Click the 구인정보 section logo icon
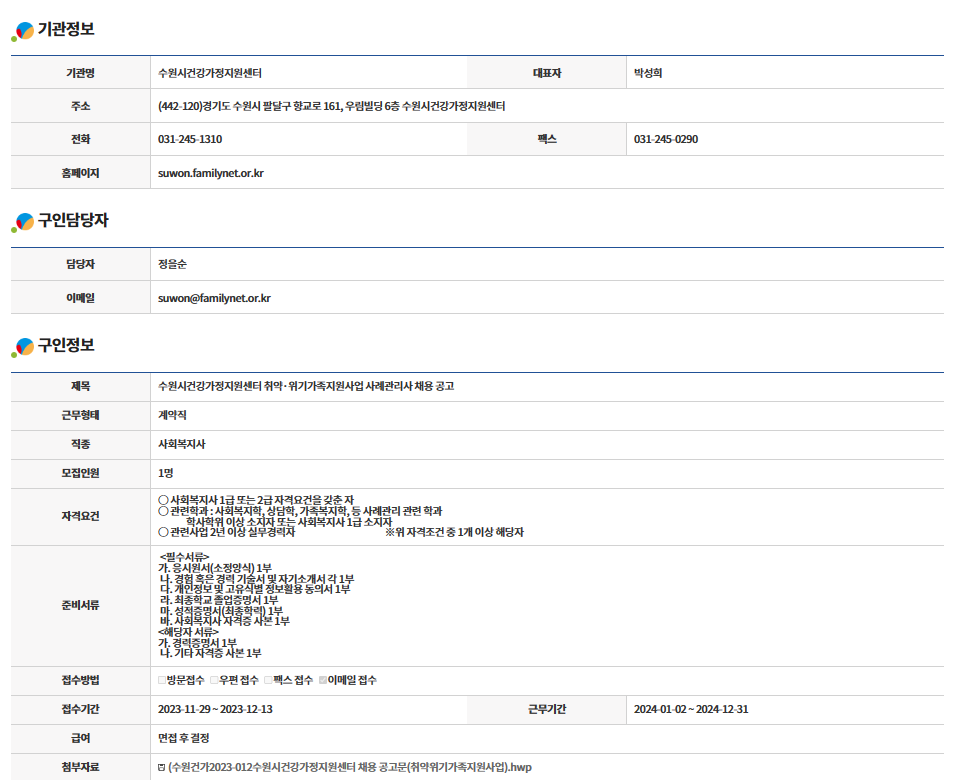The image size is (953, 780). click(x=23, y=348)
